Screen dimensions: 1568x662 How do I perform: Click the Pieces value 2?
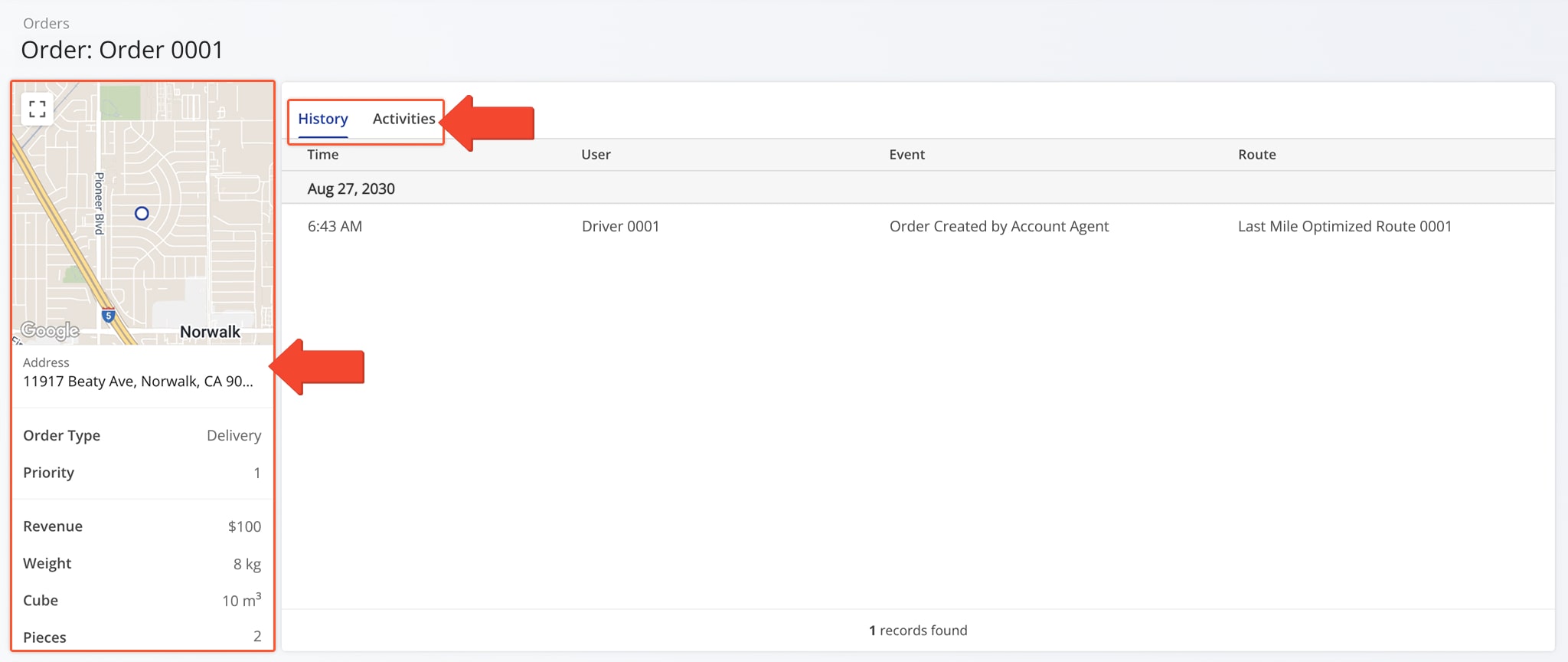coord(257,637)
